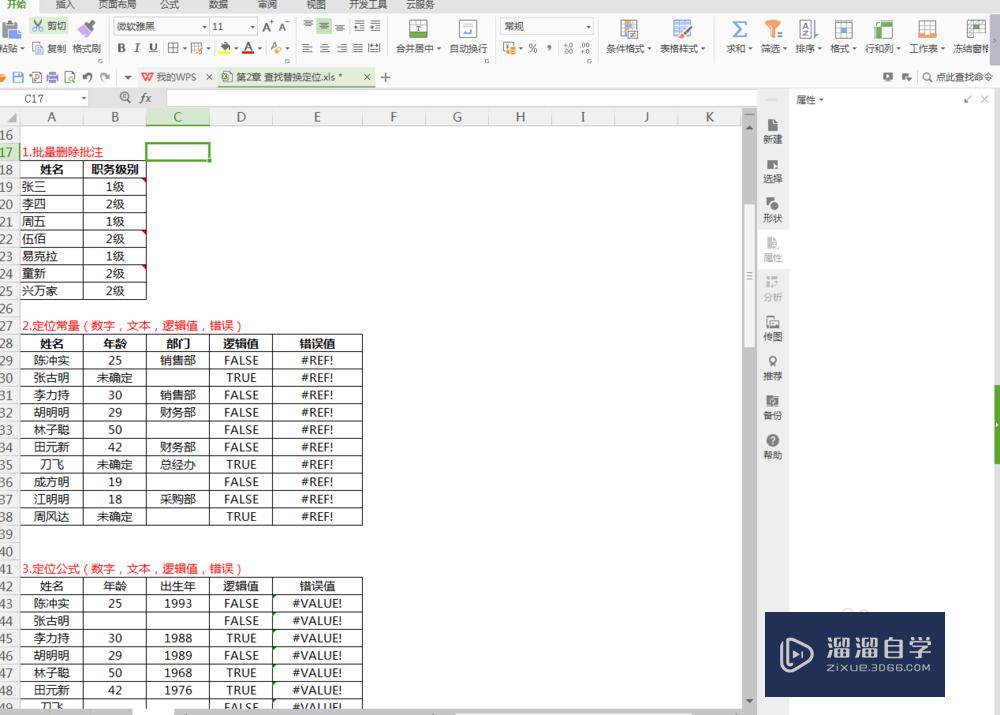Toggle underline formatting

[153, 48]
